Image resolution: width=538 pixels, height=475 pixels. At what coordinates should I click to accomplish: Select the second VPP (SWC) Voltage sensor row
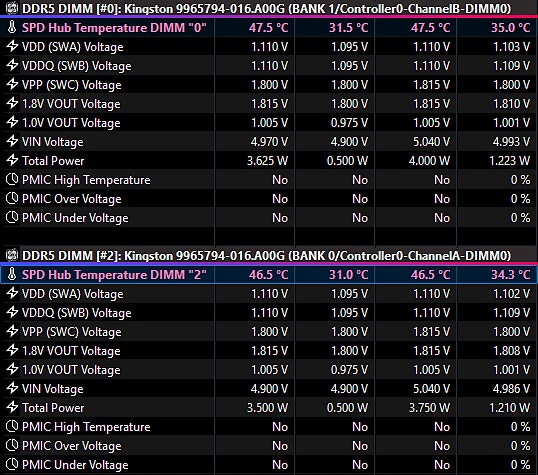tap(269, 332)
